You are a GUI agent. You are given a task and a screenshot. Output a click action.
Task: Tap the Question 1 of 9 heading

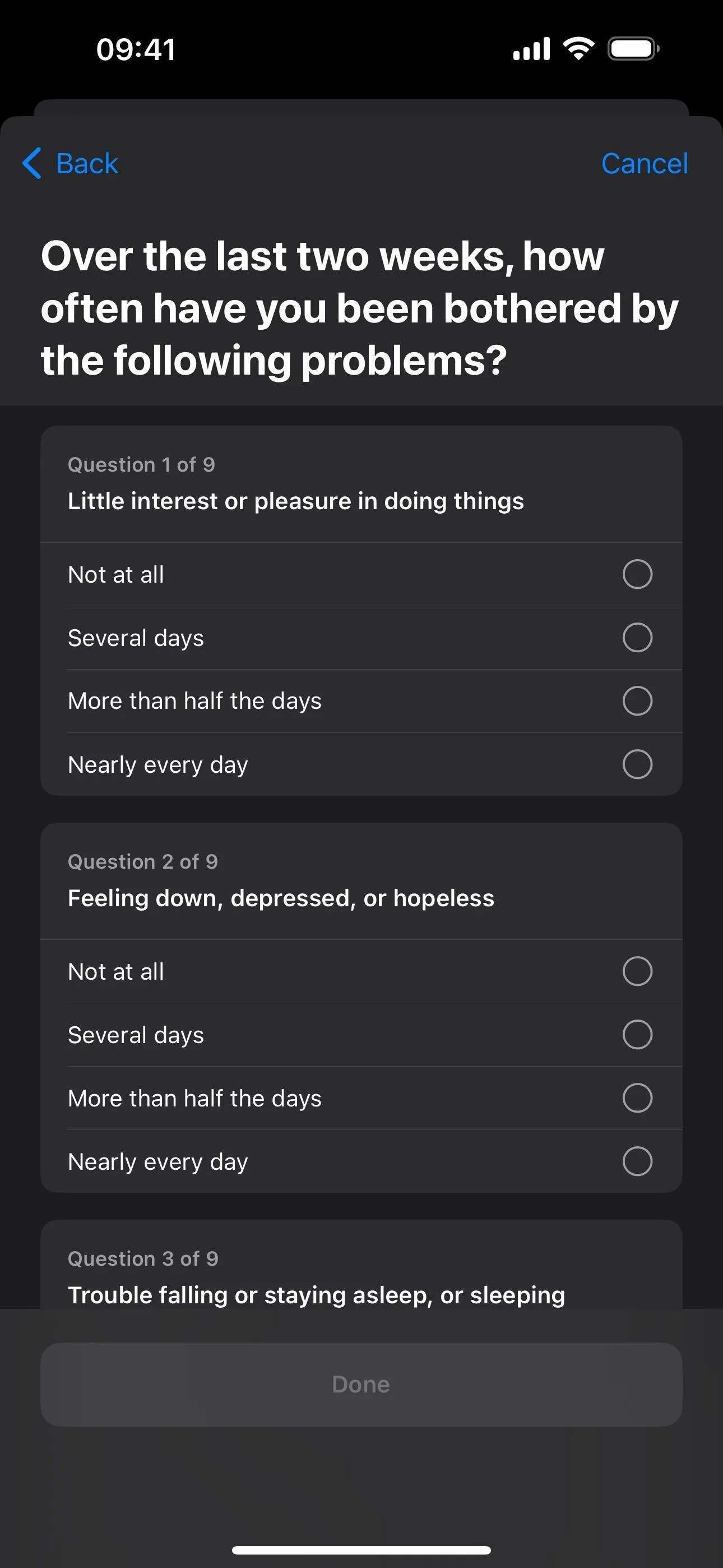click(141, 464)
